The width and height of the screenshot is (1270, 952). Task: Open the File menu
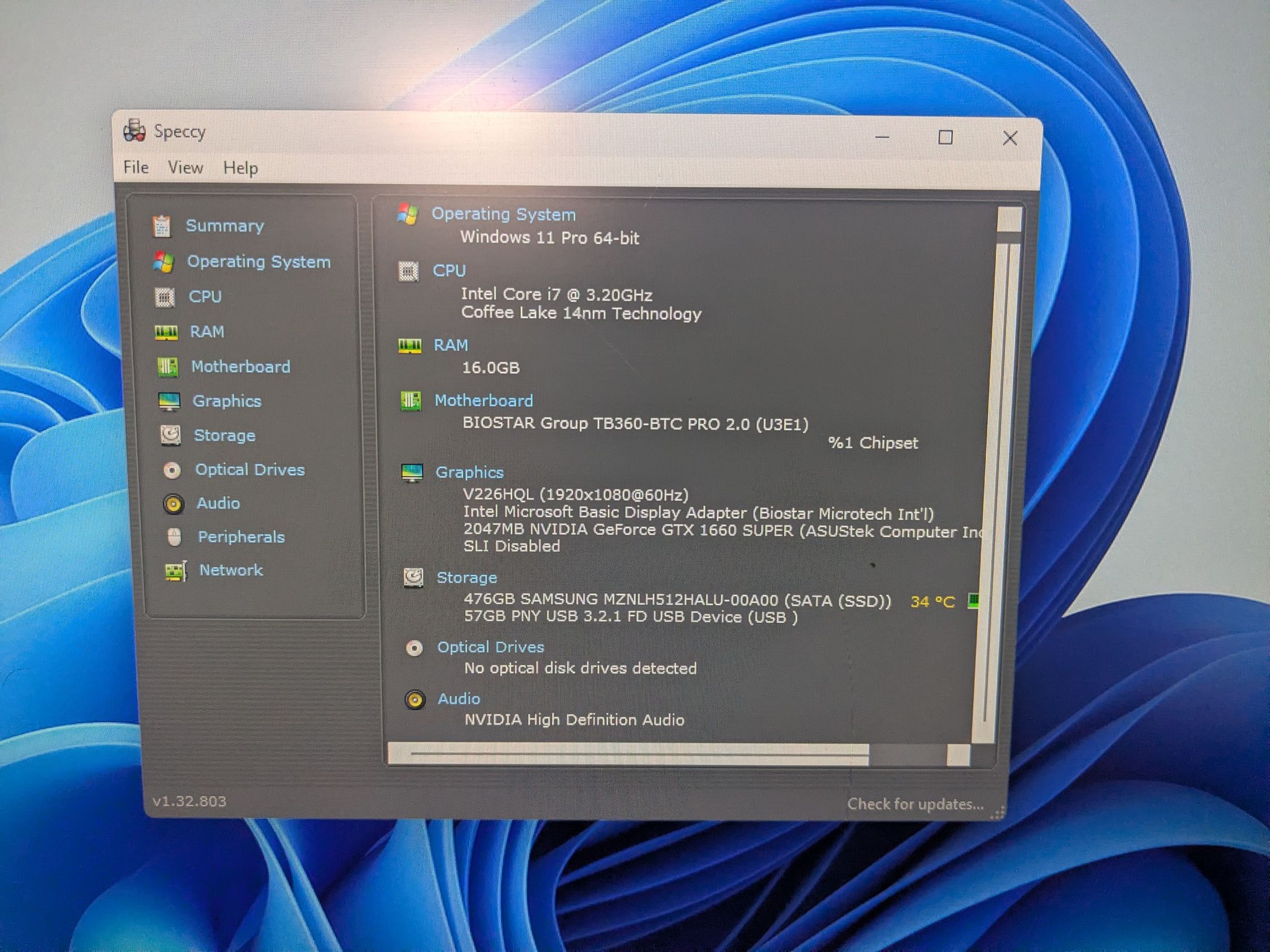coord(136,167)
